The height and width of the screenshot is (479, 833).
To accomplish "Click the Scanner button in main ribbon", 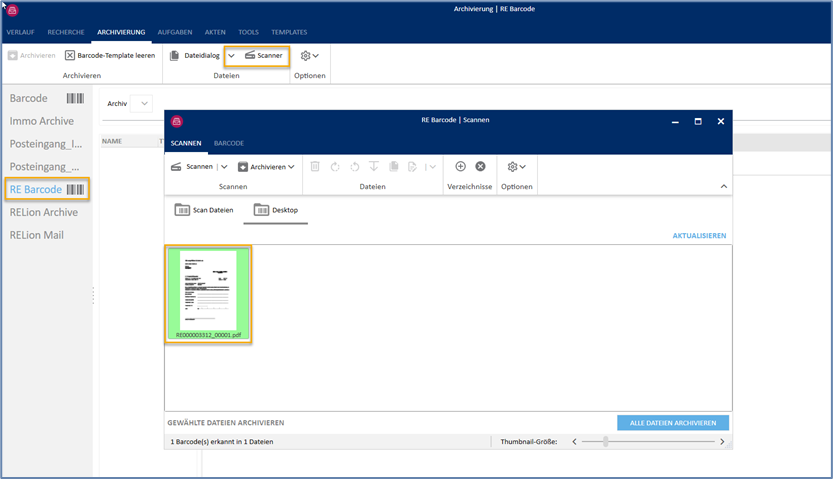I will (x=263, y=56).
